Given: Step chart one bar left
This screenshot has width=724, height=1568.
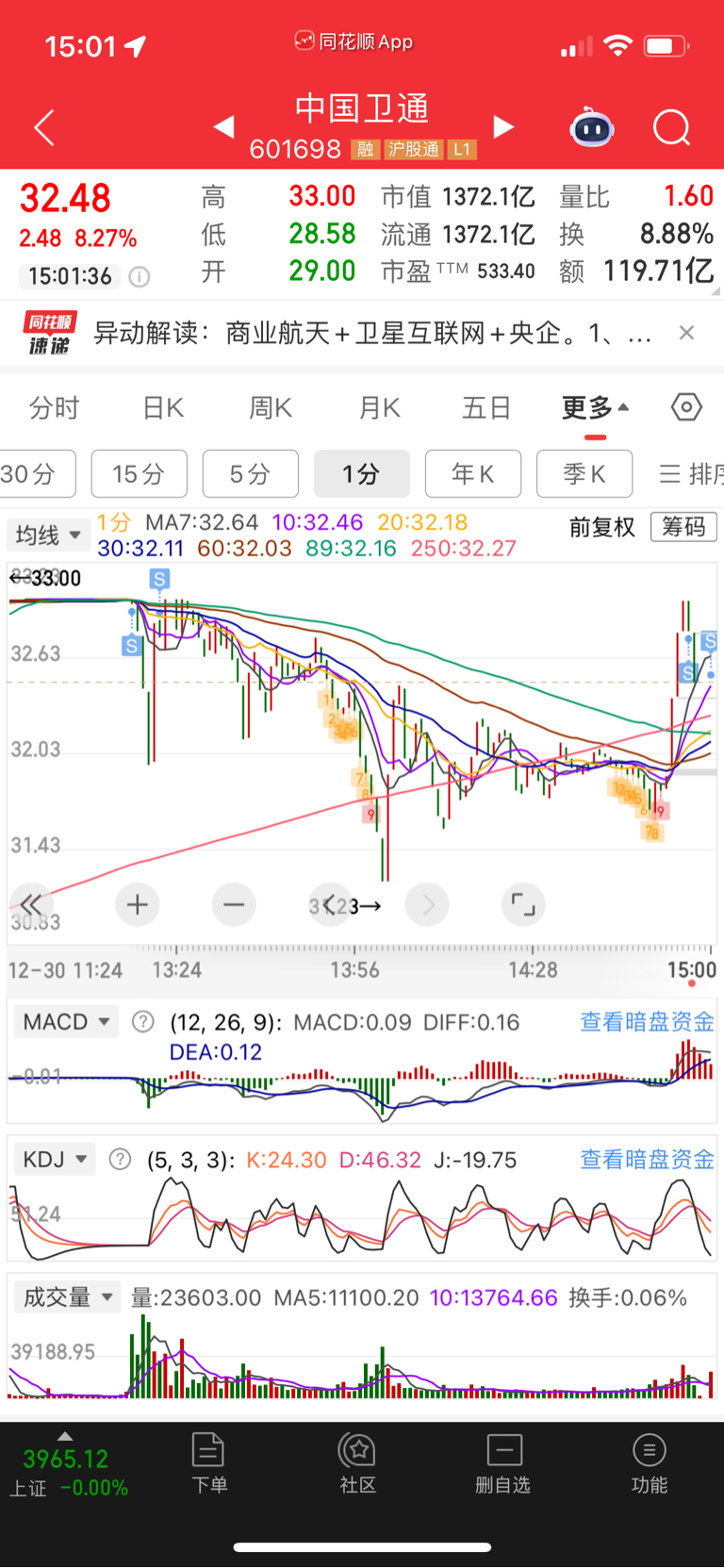Looking at the screenshot, I should pyautogui.click(x=330, y=905).
